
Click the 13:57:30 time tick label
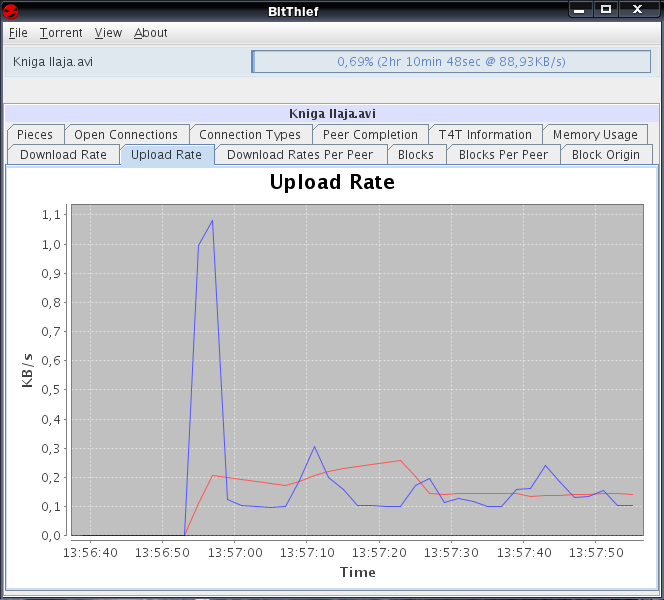coord(451,553)
